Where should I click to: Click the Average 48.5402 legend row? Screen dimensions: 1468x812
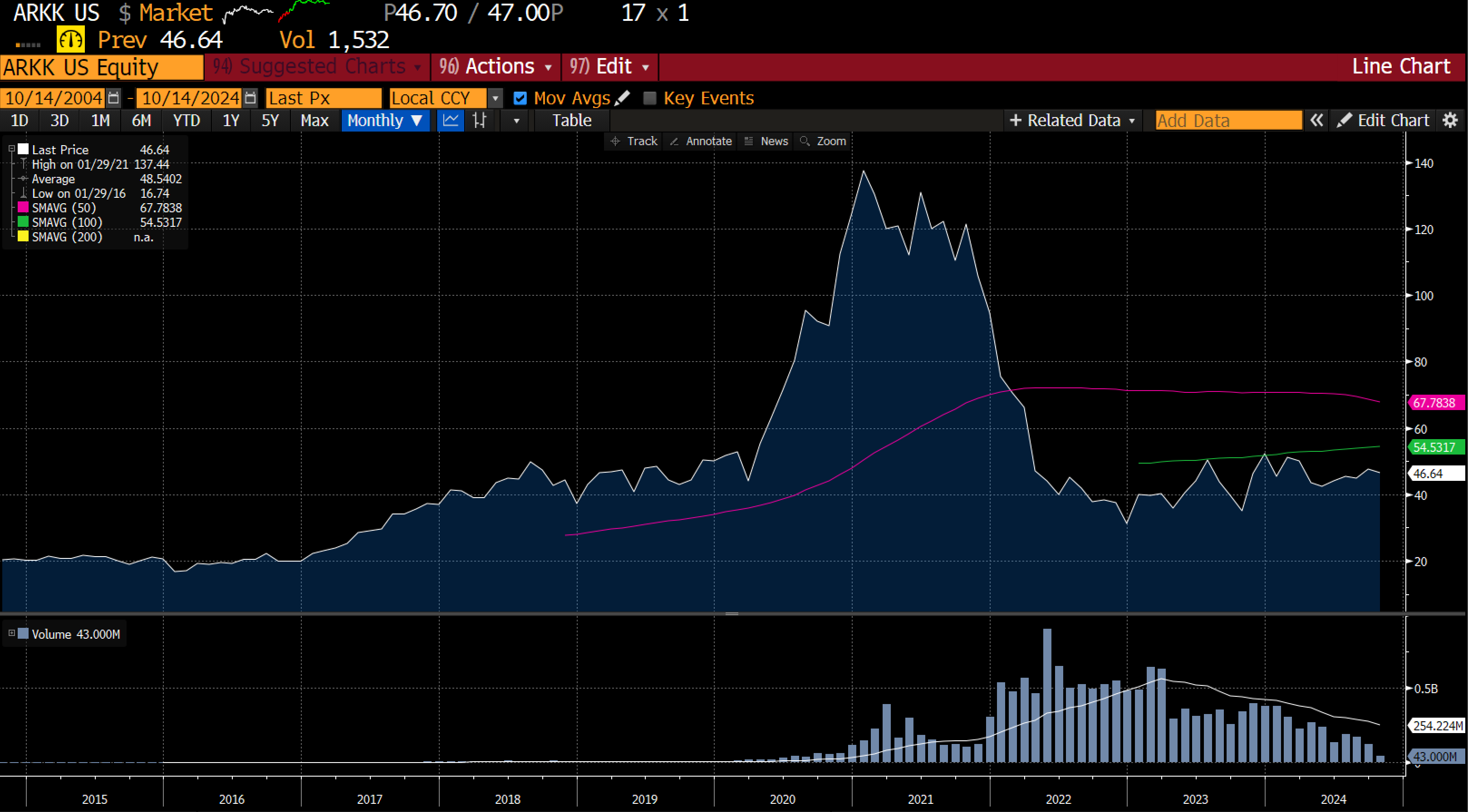(100, 179)
